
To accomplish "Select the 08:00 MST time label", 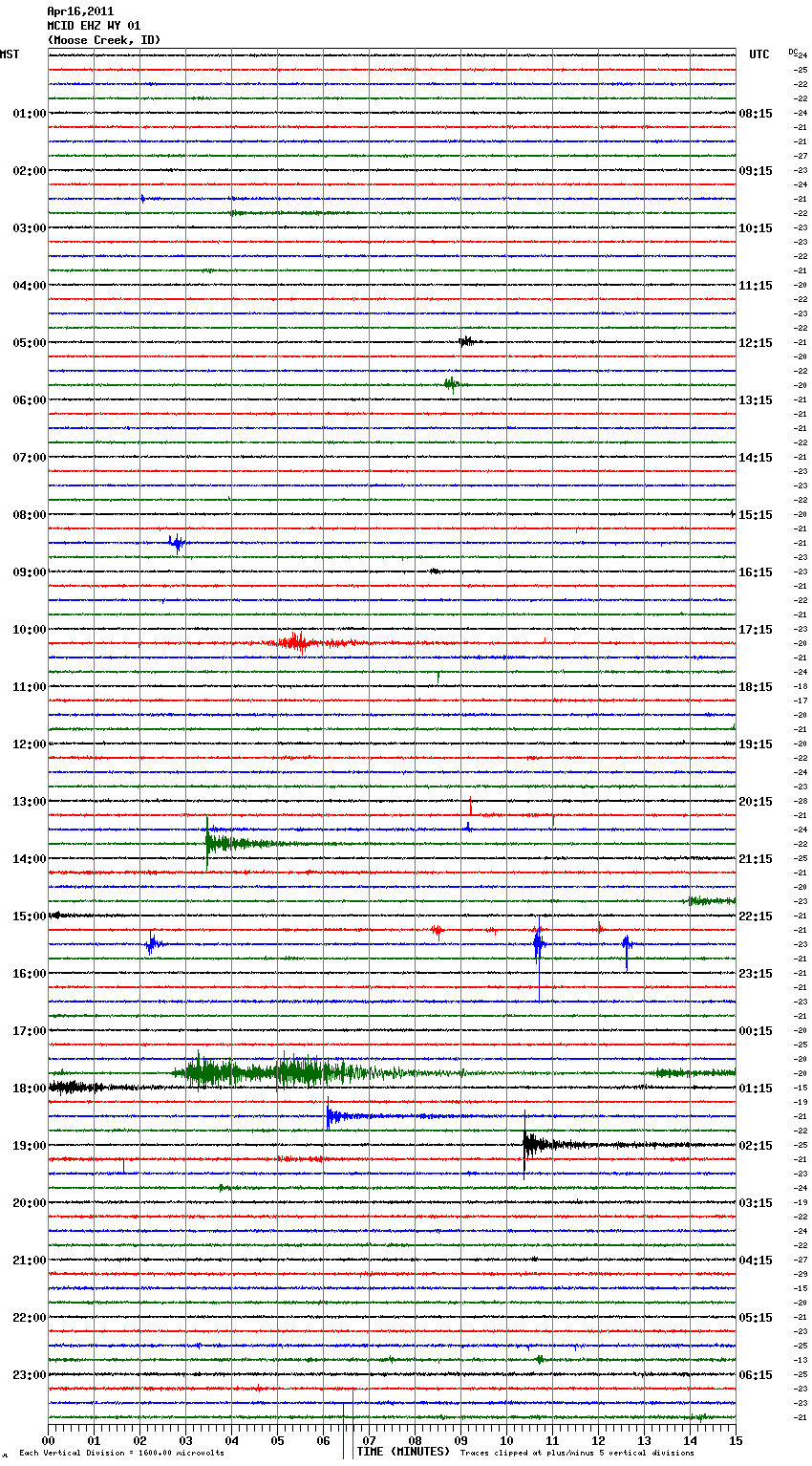I will [30, 515].
